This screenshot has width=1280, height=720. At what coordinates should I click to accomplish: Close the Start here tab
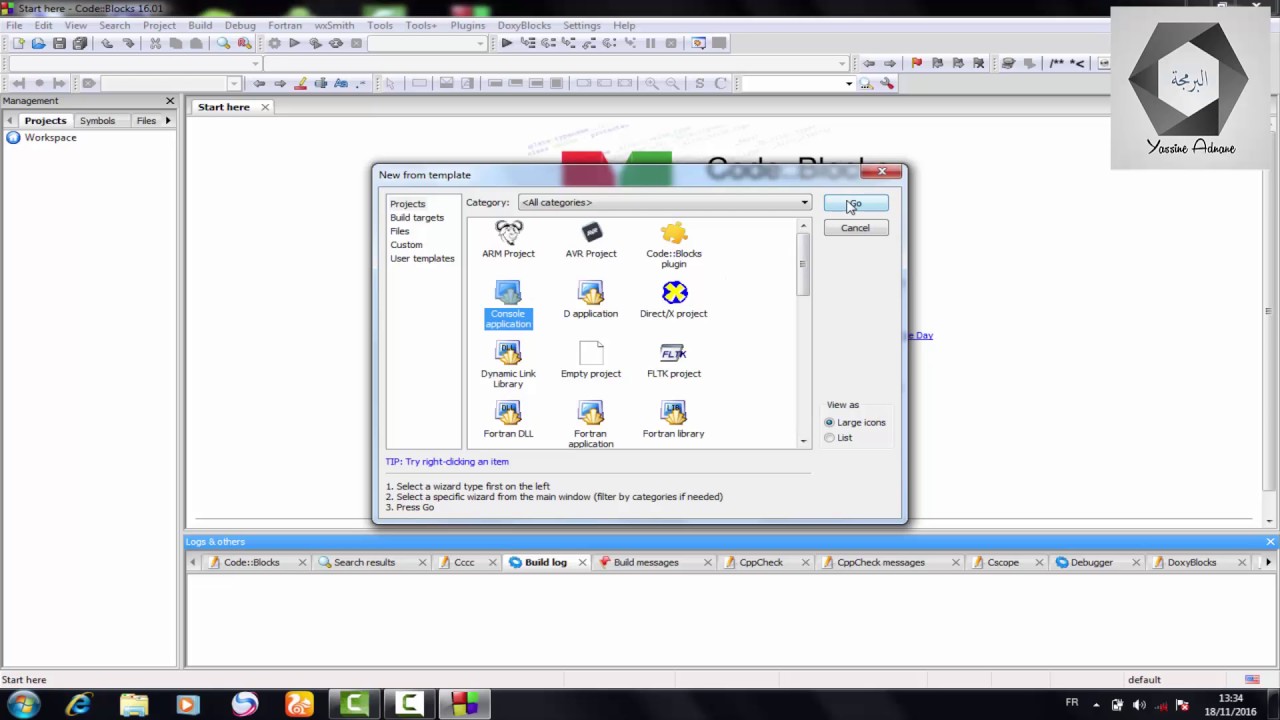265,107
